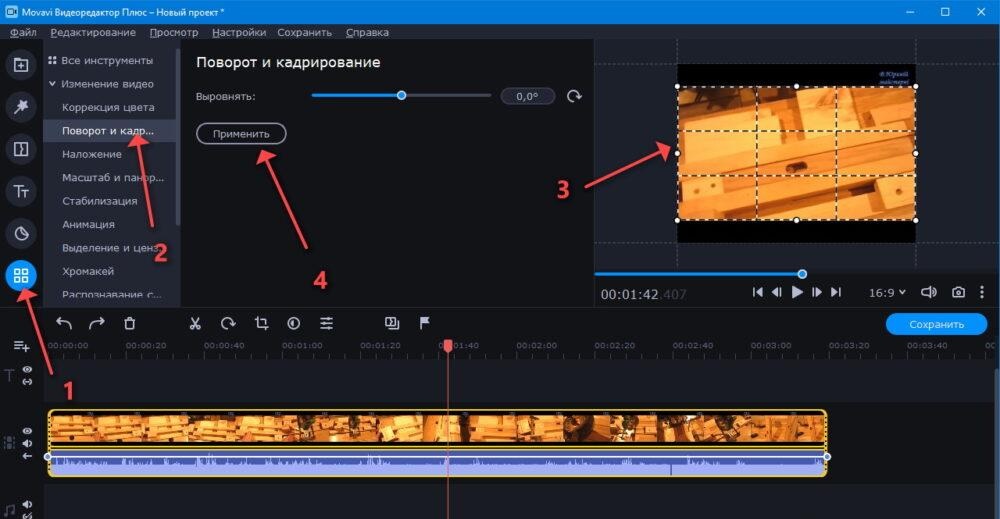The height and width of the screenshot is (519, 1000).
Task: Open the file import tab in sidebar
Action: tap(21, 64)
